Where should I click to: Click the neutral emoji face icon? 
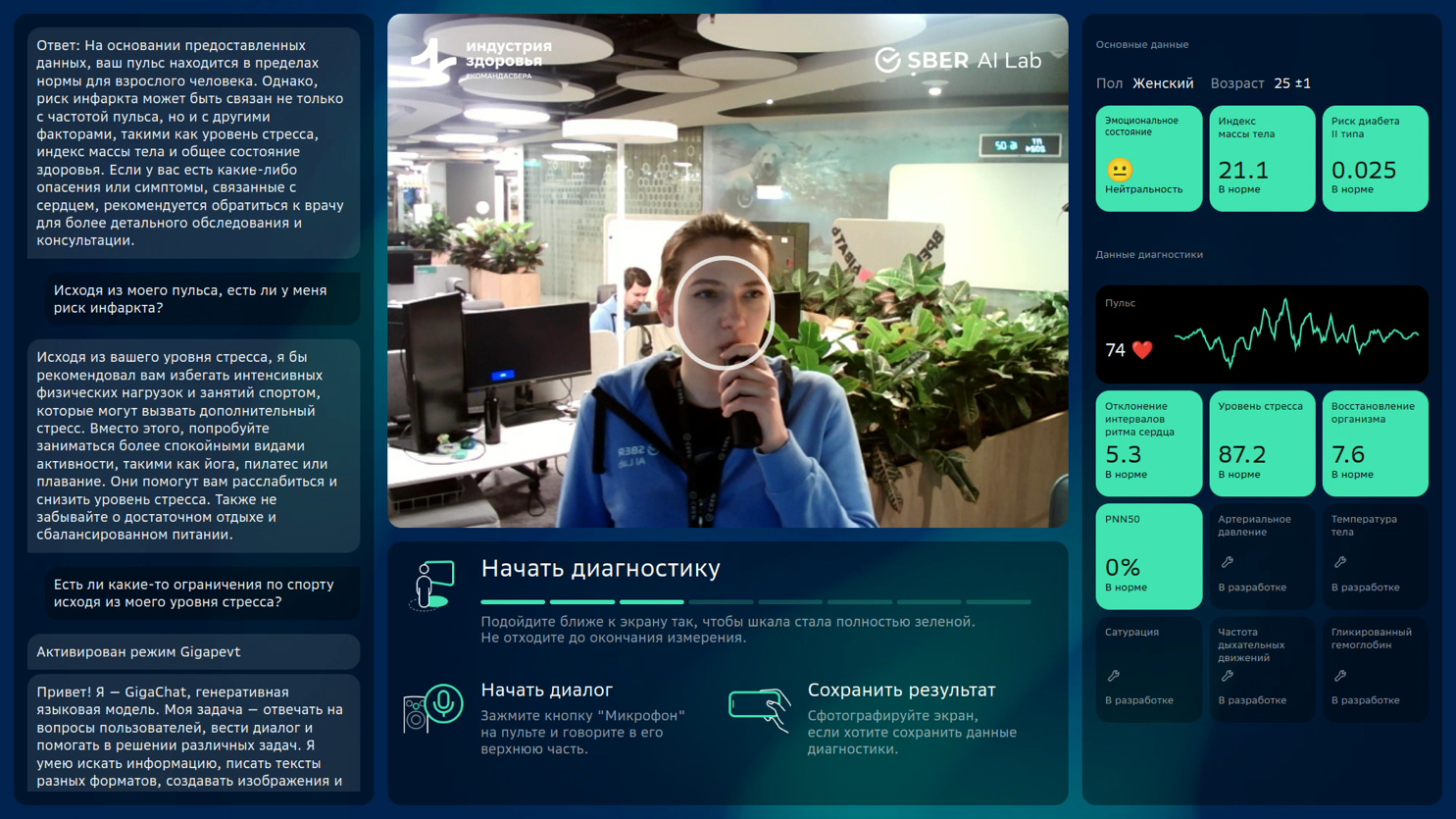coord(1119,170)
